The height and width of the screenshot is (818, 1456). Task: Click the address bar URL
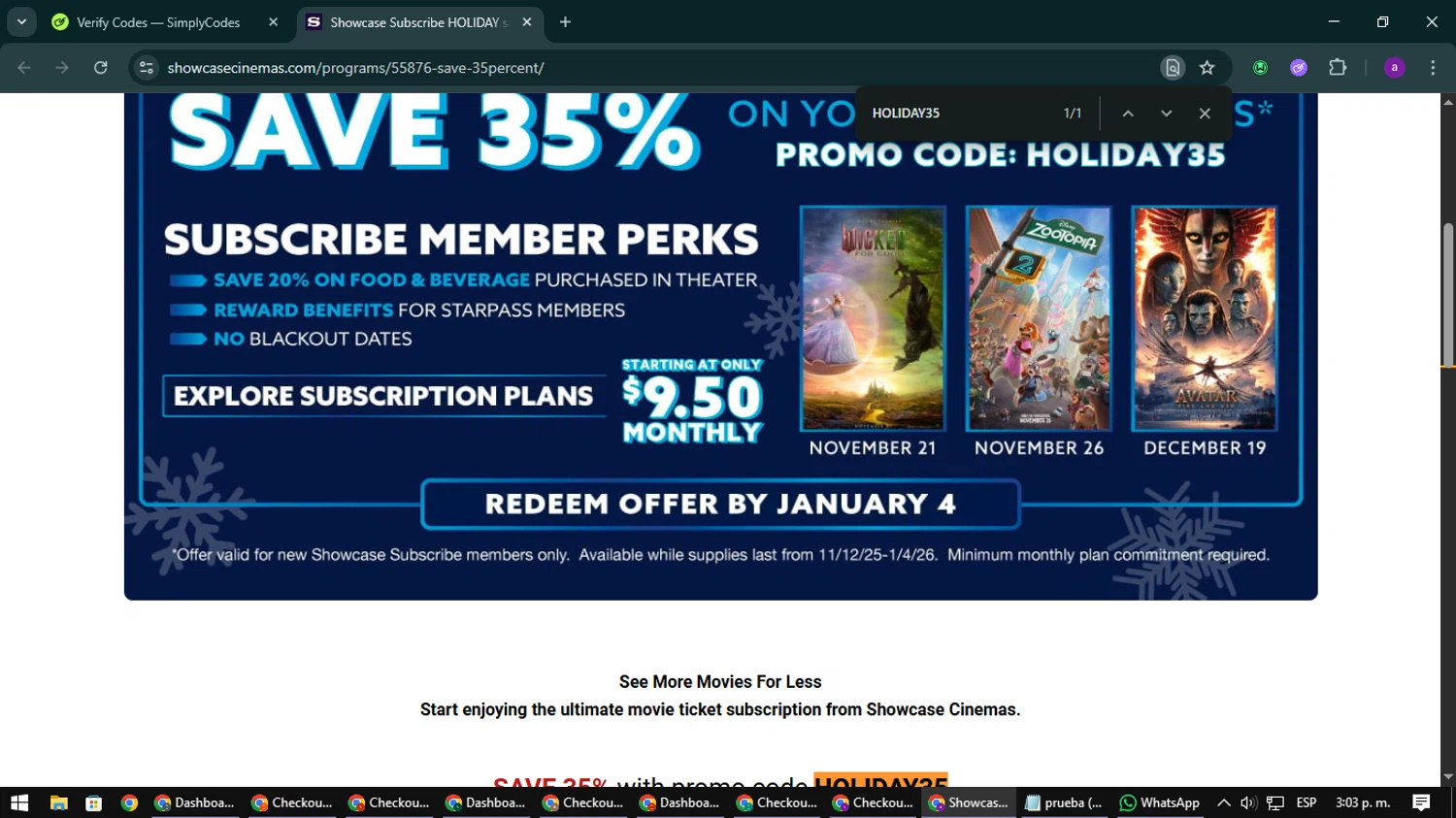355,68
